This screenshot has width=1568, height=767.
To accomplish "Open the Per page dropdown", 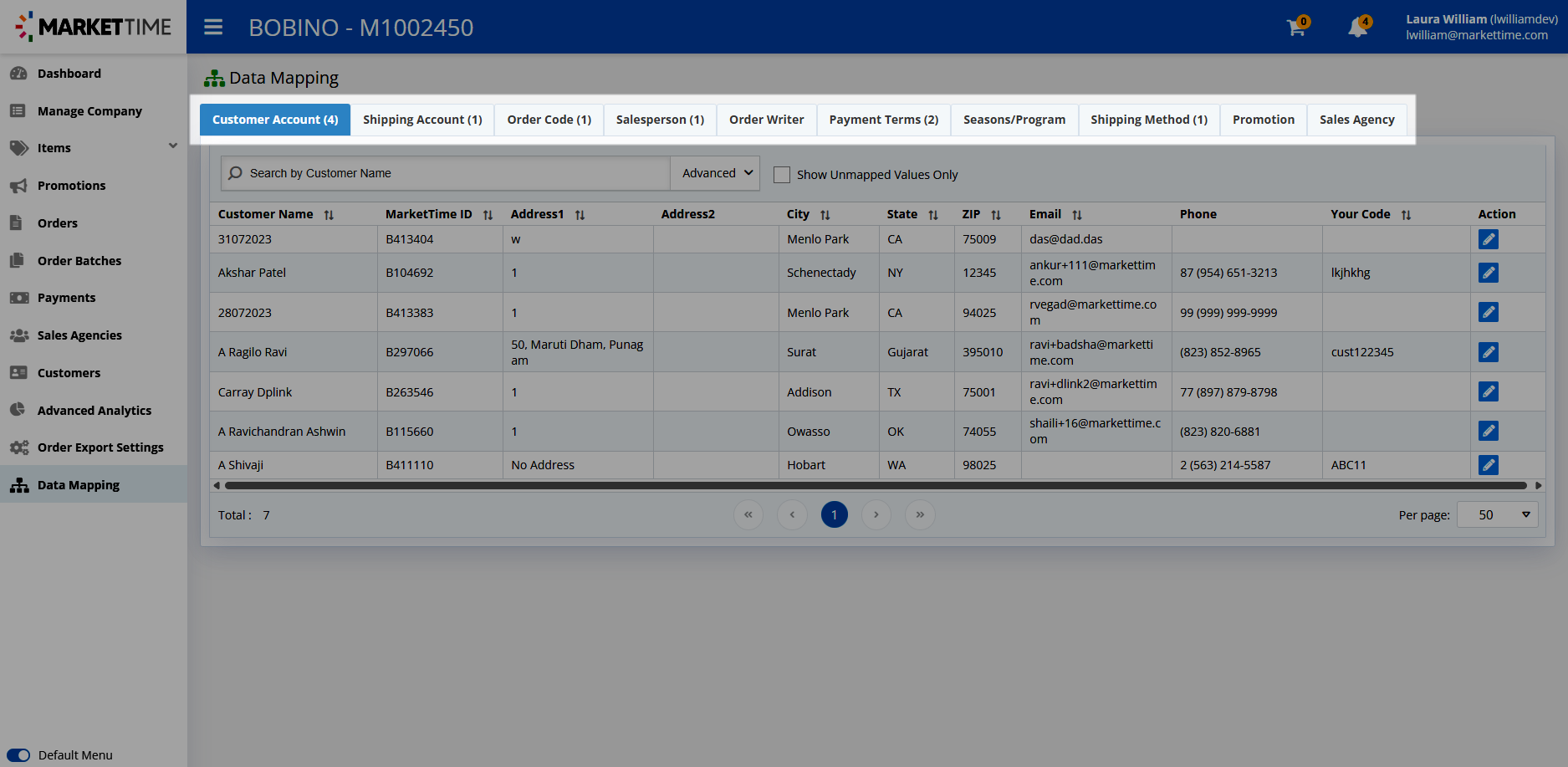I will coord(1497,515).
